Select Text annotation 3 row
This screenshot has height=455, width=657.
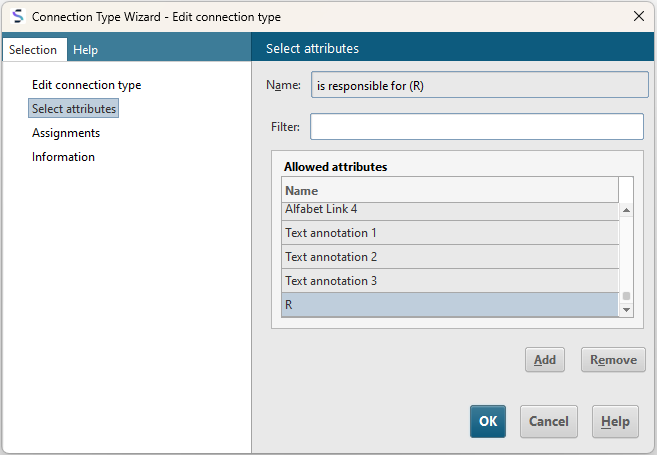pos(450,280)
